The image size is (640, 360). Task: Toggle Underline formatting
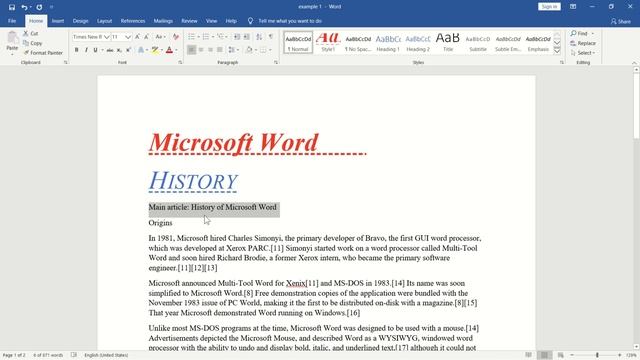pyautogui.click(x=96, y=50)
